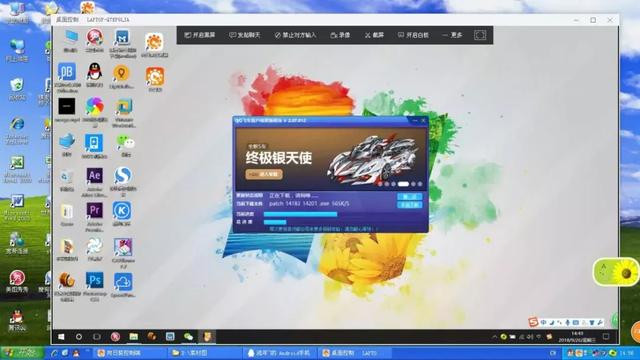Click the fullscreen icon in remote toolbar
The width and height of the screenshot is (640, 360).
tap(480, 35)
